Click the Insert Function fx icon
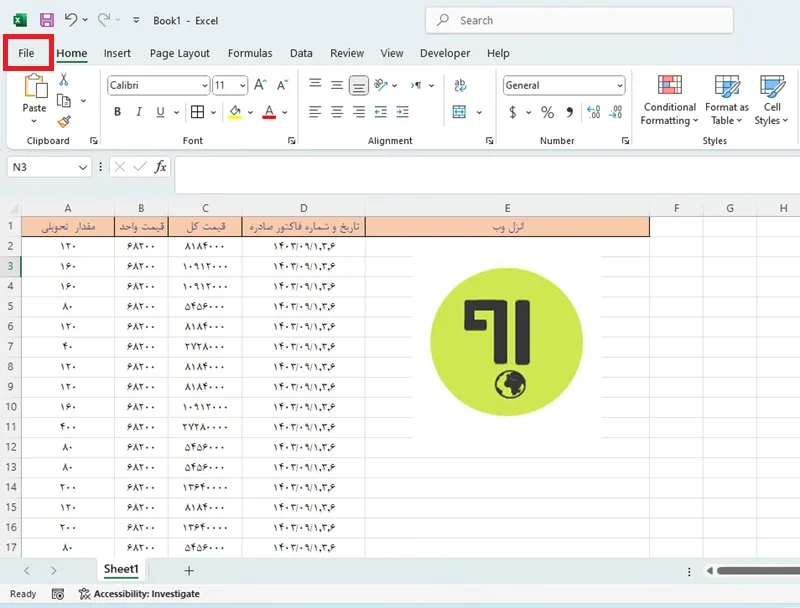This screenshot has width=800, height=608. click(160, 167)
